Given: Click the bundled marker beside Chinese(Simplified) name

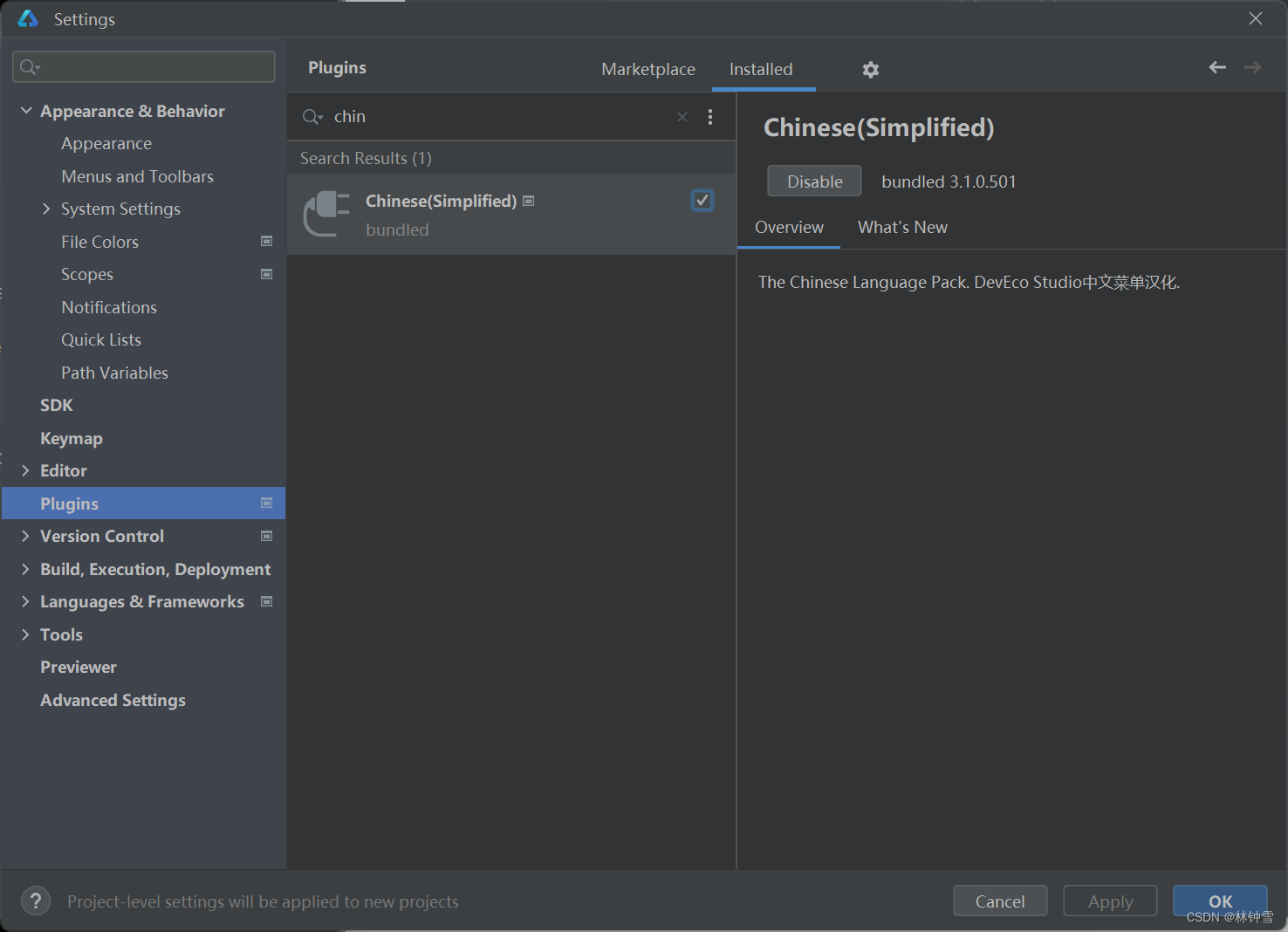Looking at the screenshot, I should (x=528, y=201).
